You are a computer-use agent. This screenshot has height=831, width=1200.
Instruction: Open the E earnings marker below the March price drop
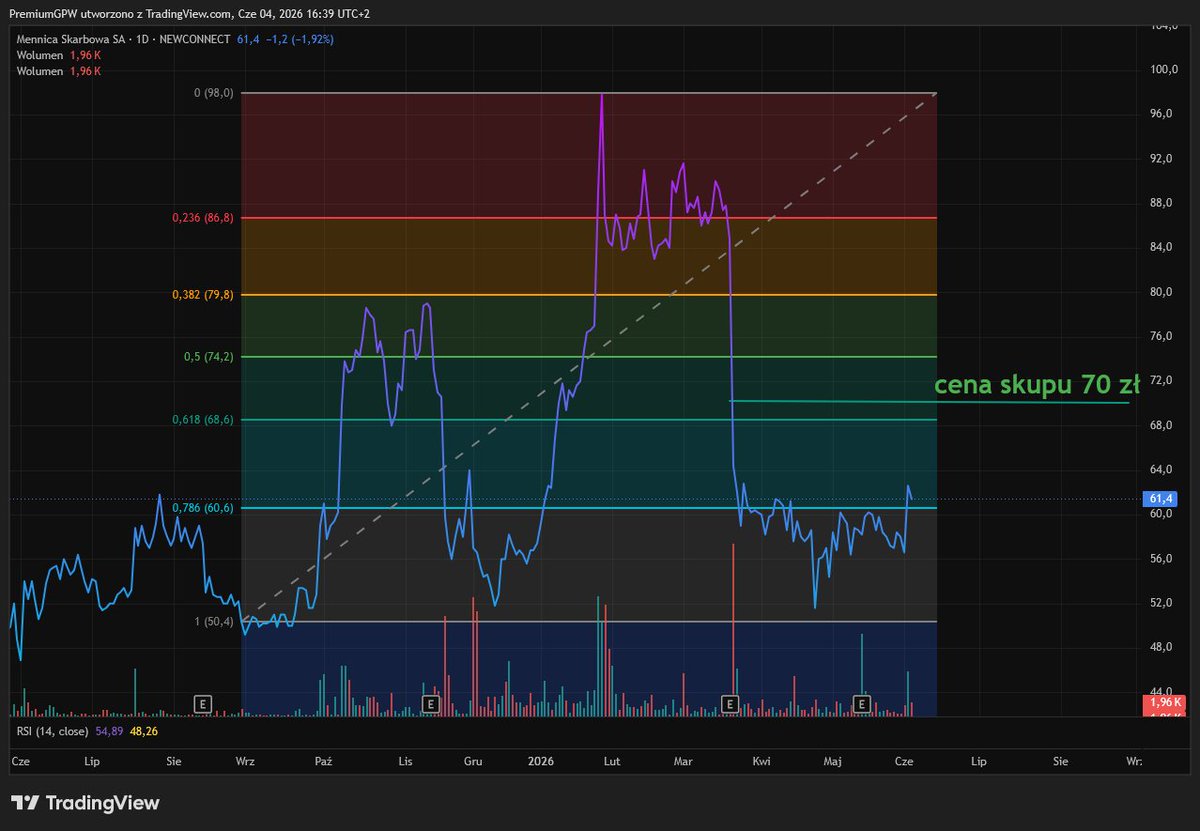point(730,704)
